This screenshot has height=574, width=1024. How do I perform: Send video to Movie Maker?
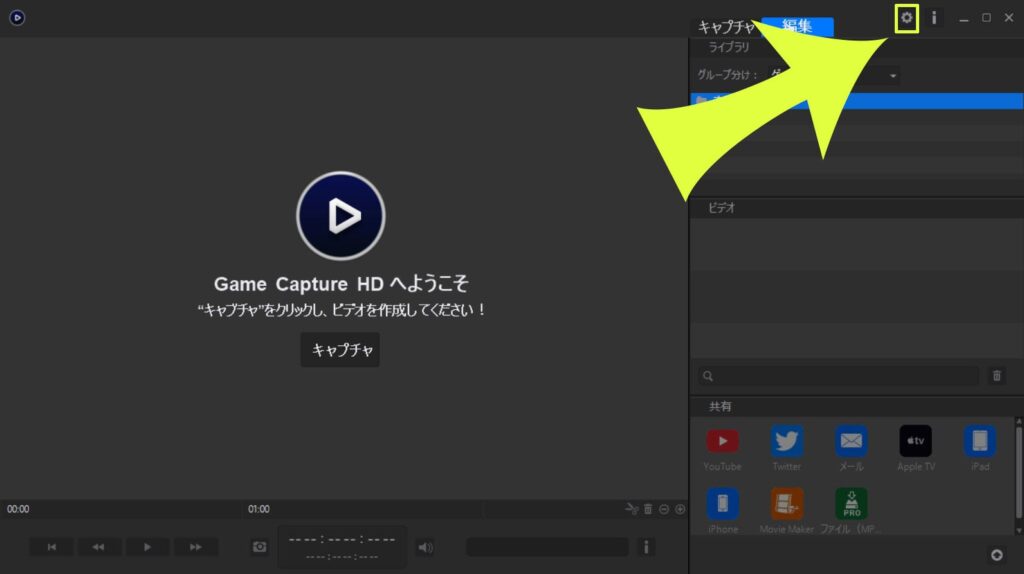point(787,503)
